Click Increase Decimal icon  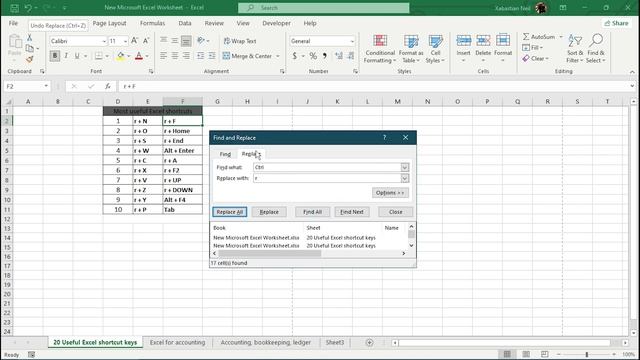click(339, 56)
